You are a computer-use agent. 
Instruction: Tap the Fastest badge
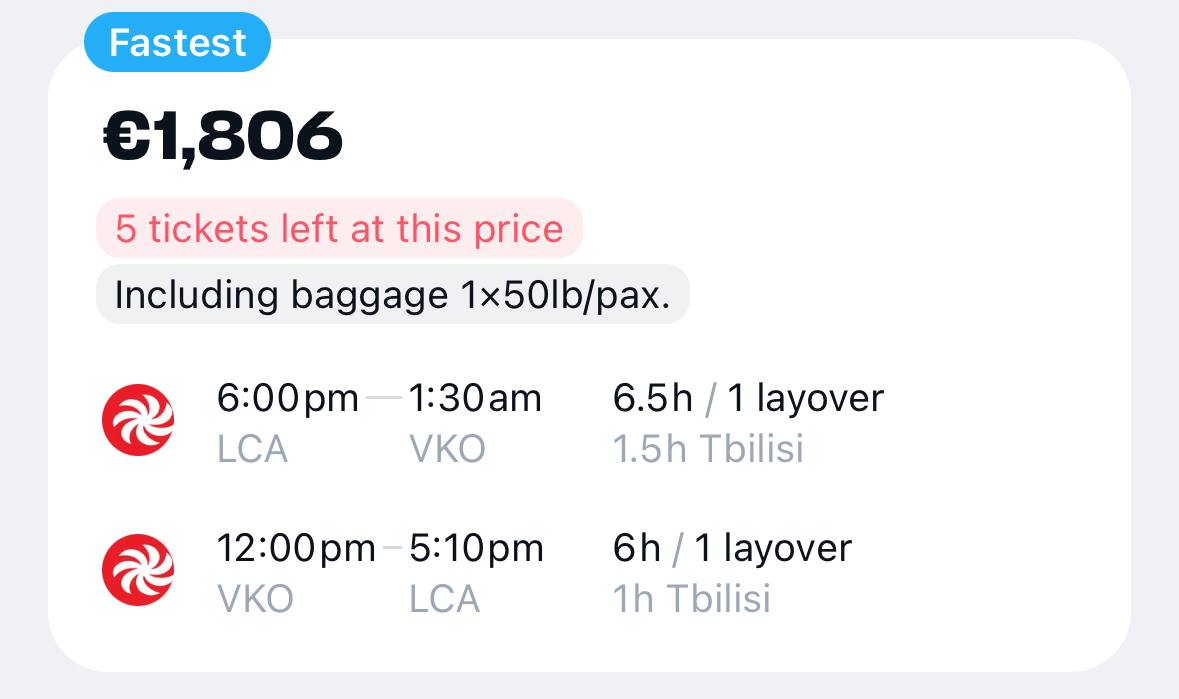tap(177, 43)
